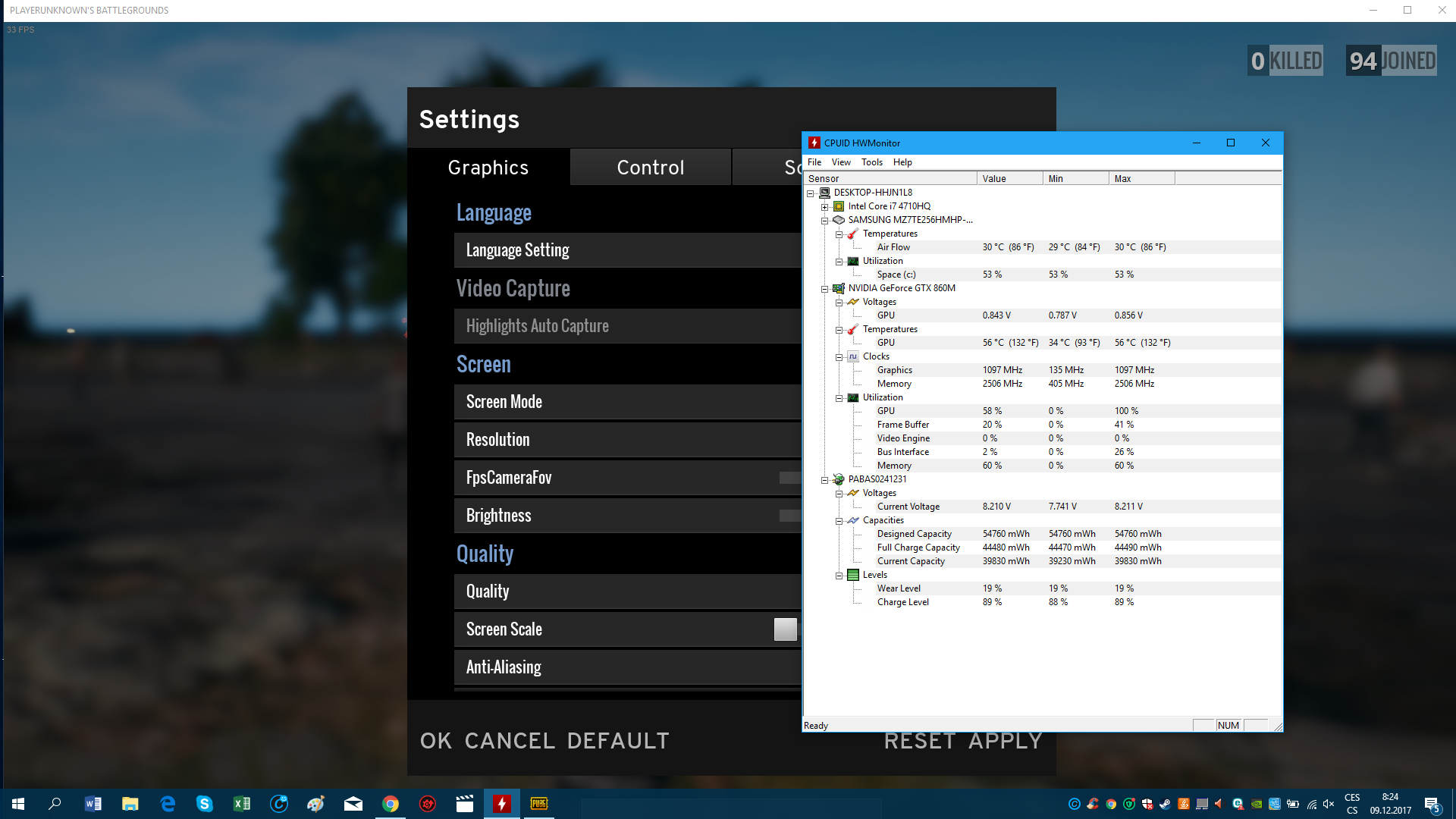The height and width of the screenshot is (819, 1456).
Task: Collapse the PABAS0241231 battery node
Action: (824, 480)
